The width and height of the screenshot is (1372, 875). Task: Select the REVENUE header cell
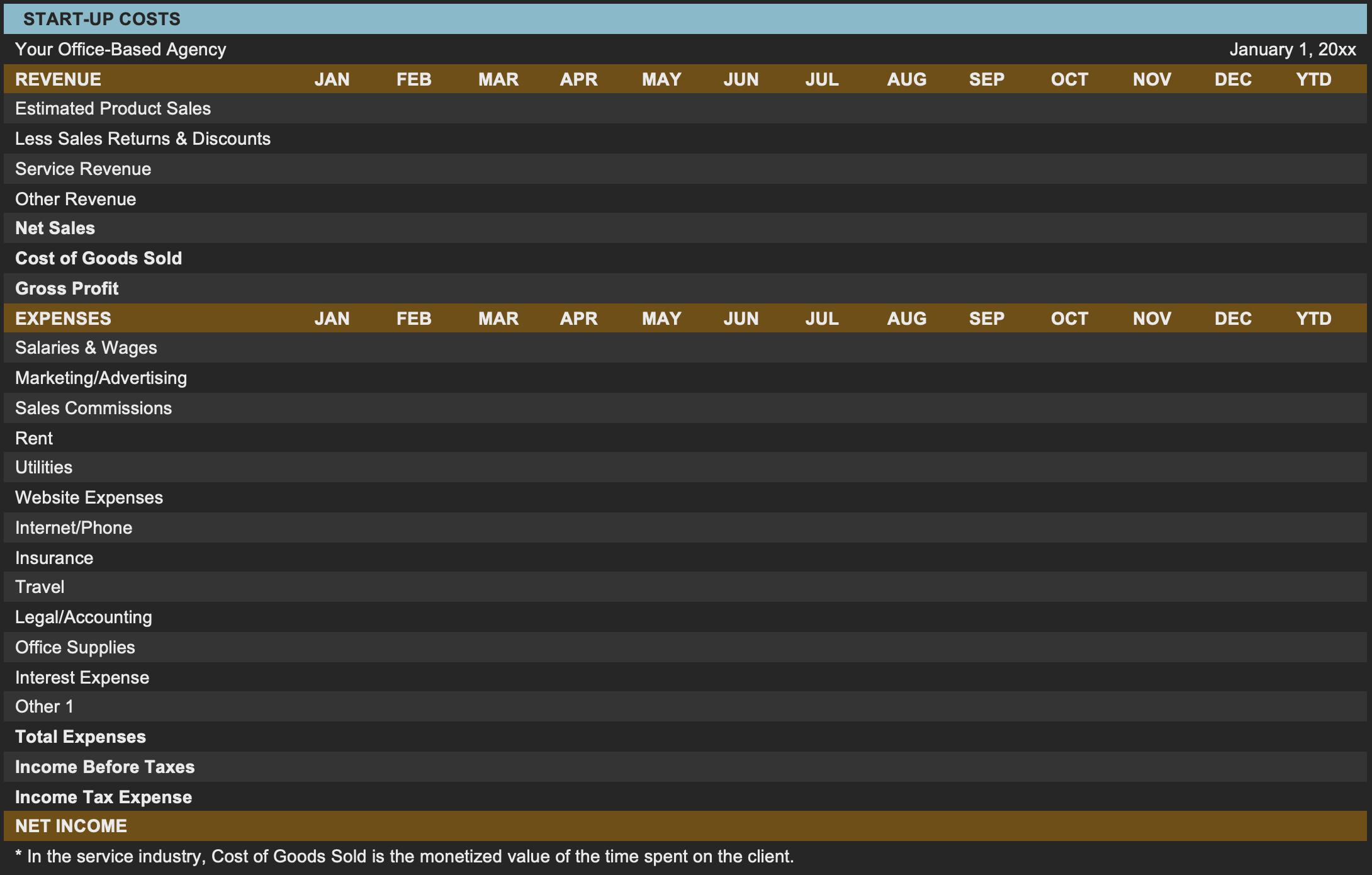[58, 79]
